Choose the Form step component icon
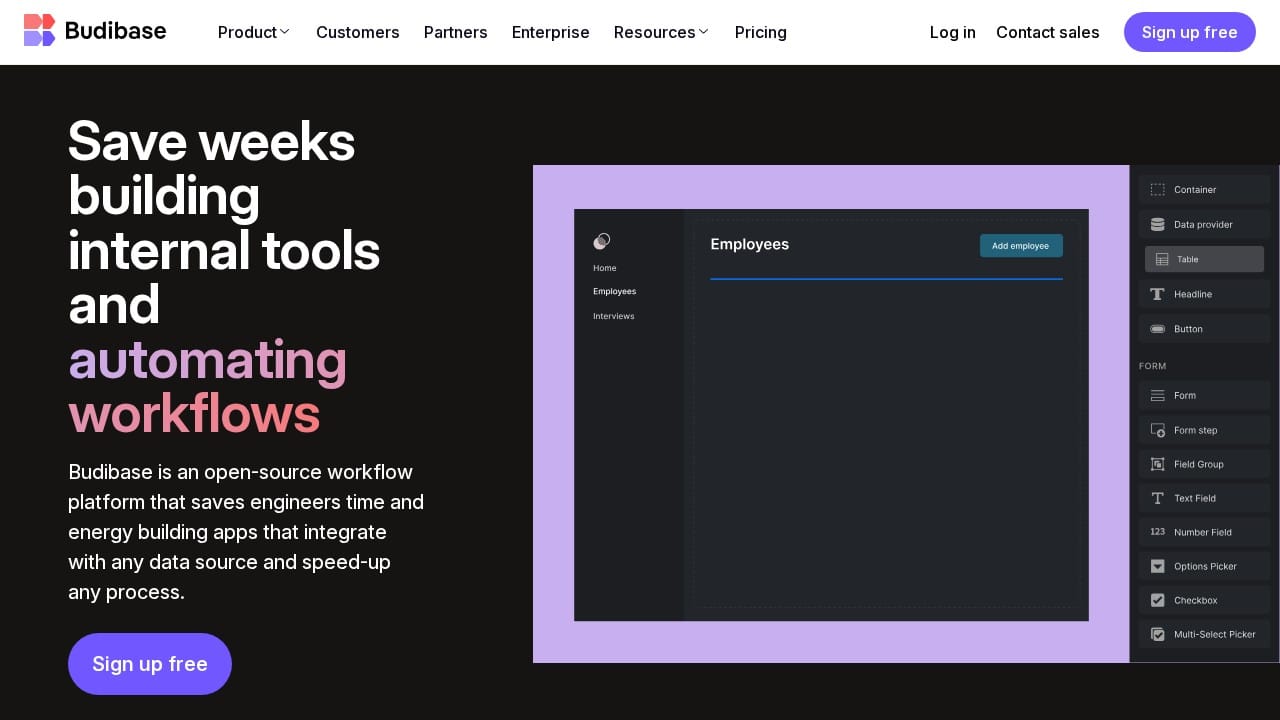The image size is (1280, 720). [x=1157, y=430]
